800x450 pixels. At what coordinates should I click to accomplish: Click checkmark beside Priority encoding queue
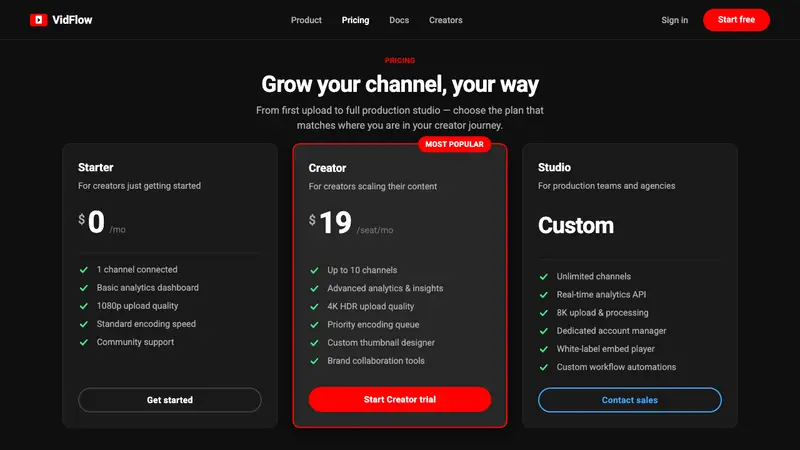tap(314, 324)
